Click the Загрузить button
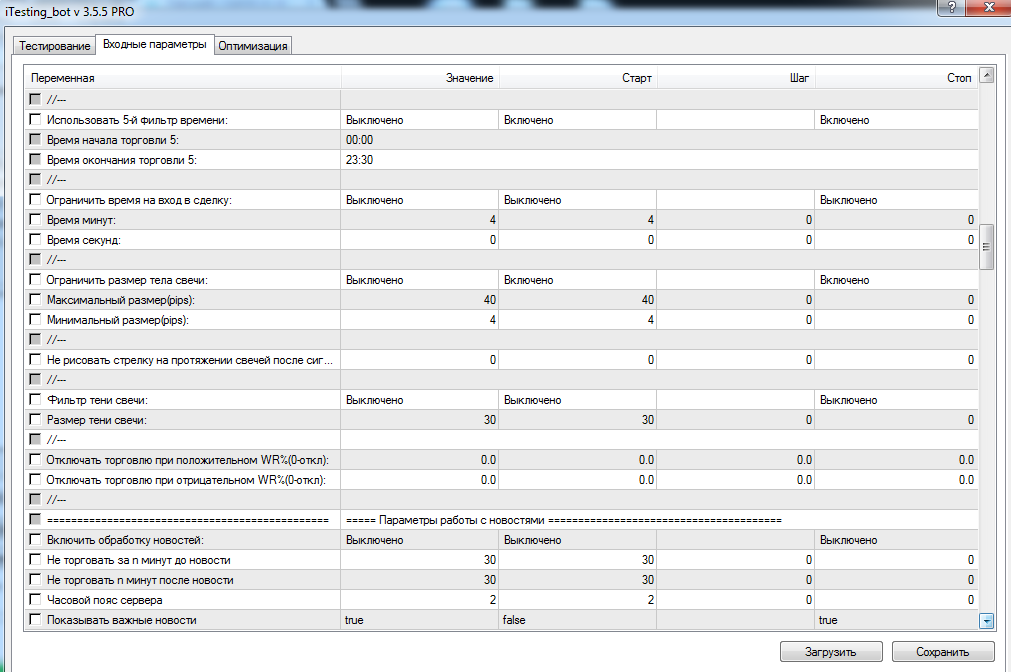The image size is (1011, 672). pos(831,652)
